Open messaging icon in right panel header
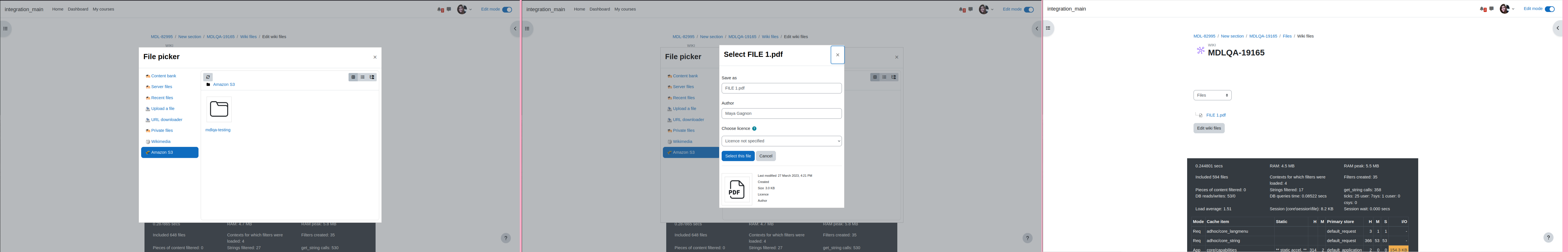This screenshot has height=252, width=1568. 1491,9
